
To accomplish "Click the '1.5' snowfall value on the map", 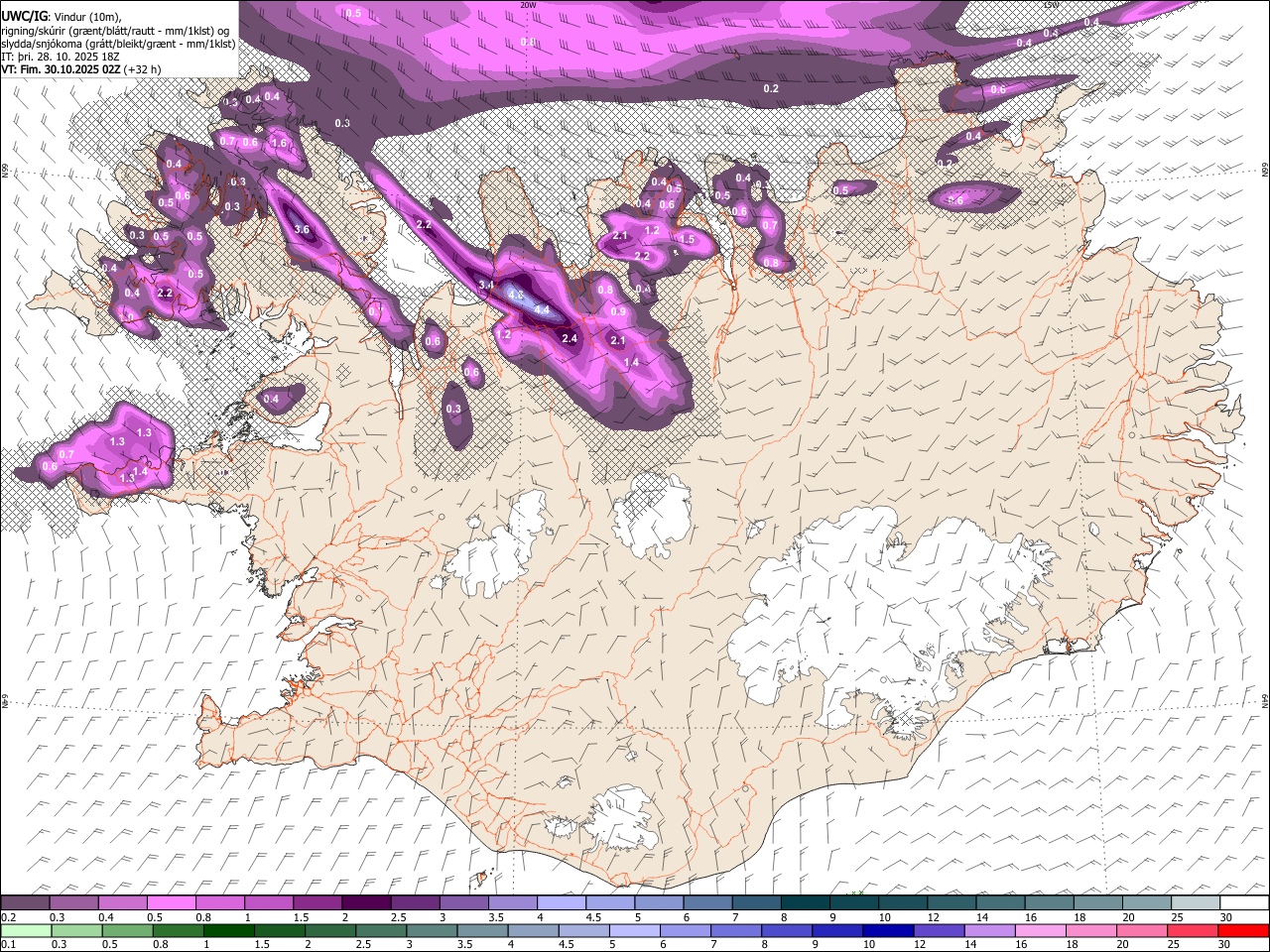I will pyautogui.click(x=687, y=239).
